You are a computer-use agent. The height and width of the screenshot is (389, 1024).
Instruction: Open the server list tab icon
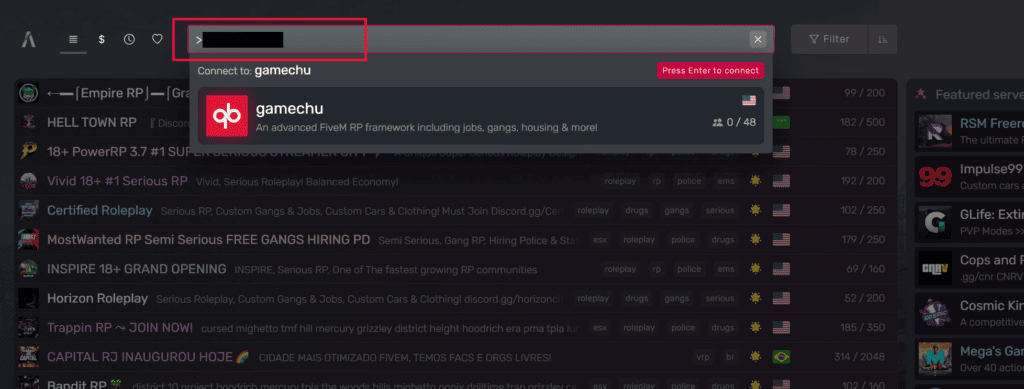pos(73,39)
